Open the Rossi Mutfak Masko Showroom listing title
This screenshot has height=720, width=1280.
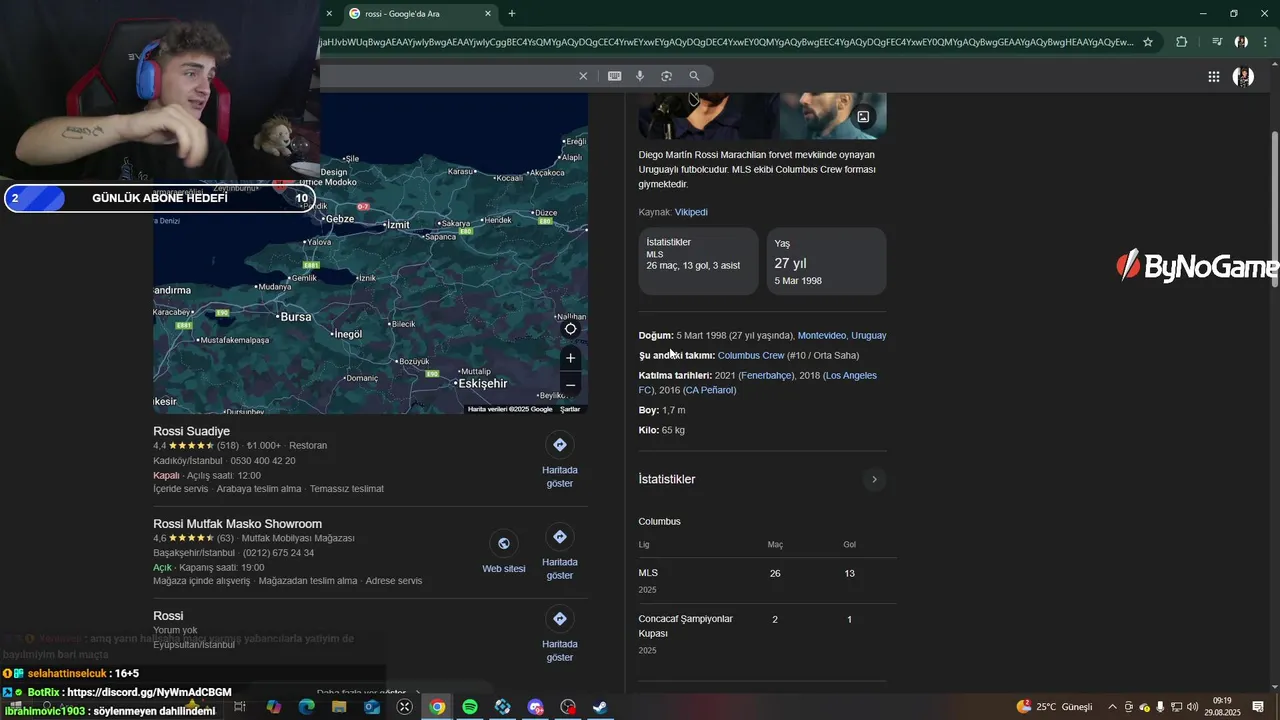pyautogui.click(x=237, y=524)
